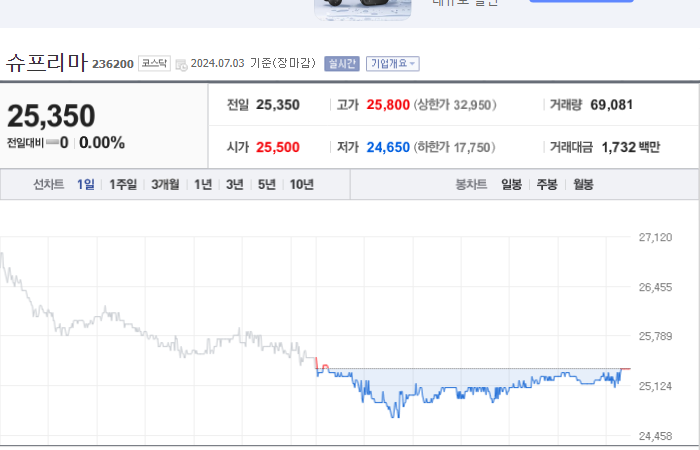Click the ad thumbnail image at top

[x=362, y=9]
